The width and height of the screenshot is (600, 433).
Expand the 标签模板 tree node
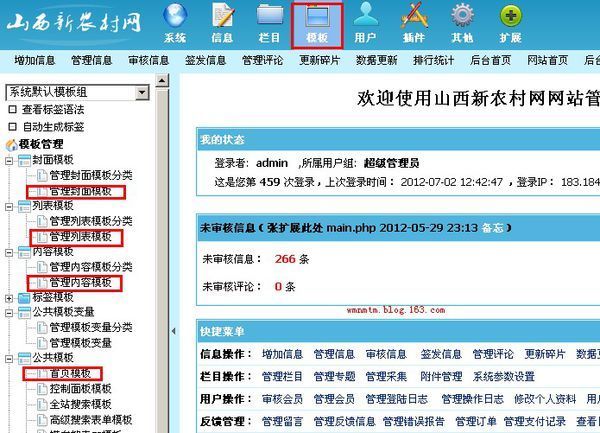[9, 298]
